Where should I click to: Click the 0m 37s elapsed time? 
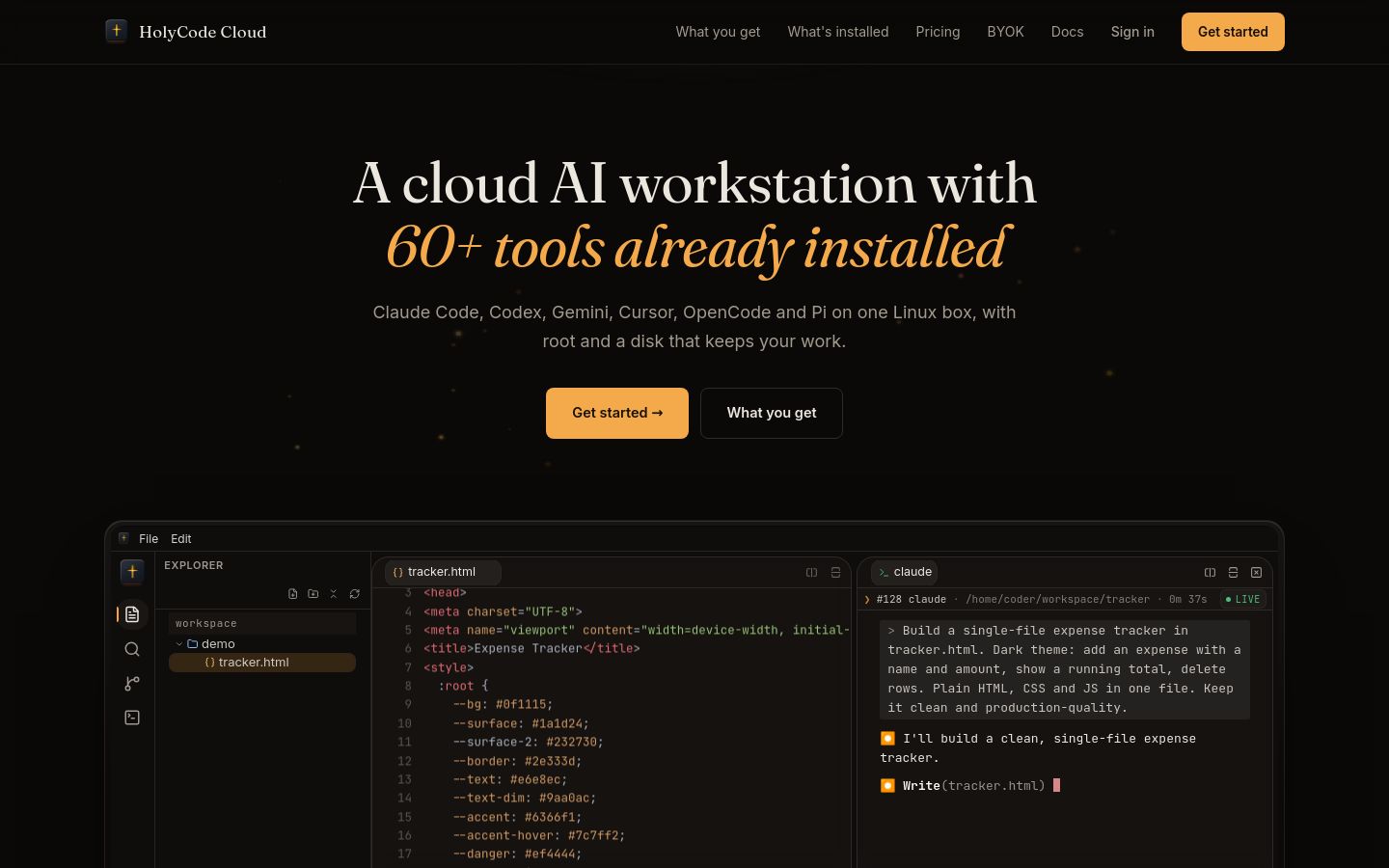pyautogui.click(x=1188, y=599)
